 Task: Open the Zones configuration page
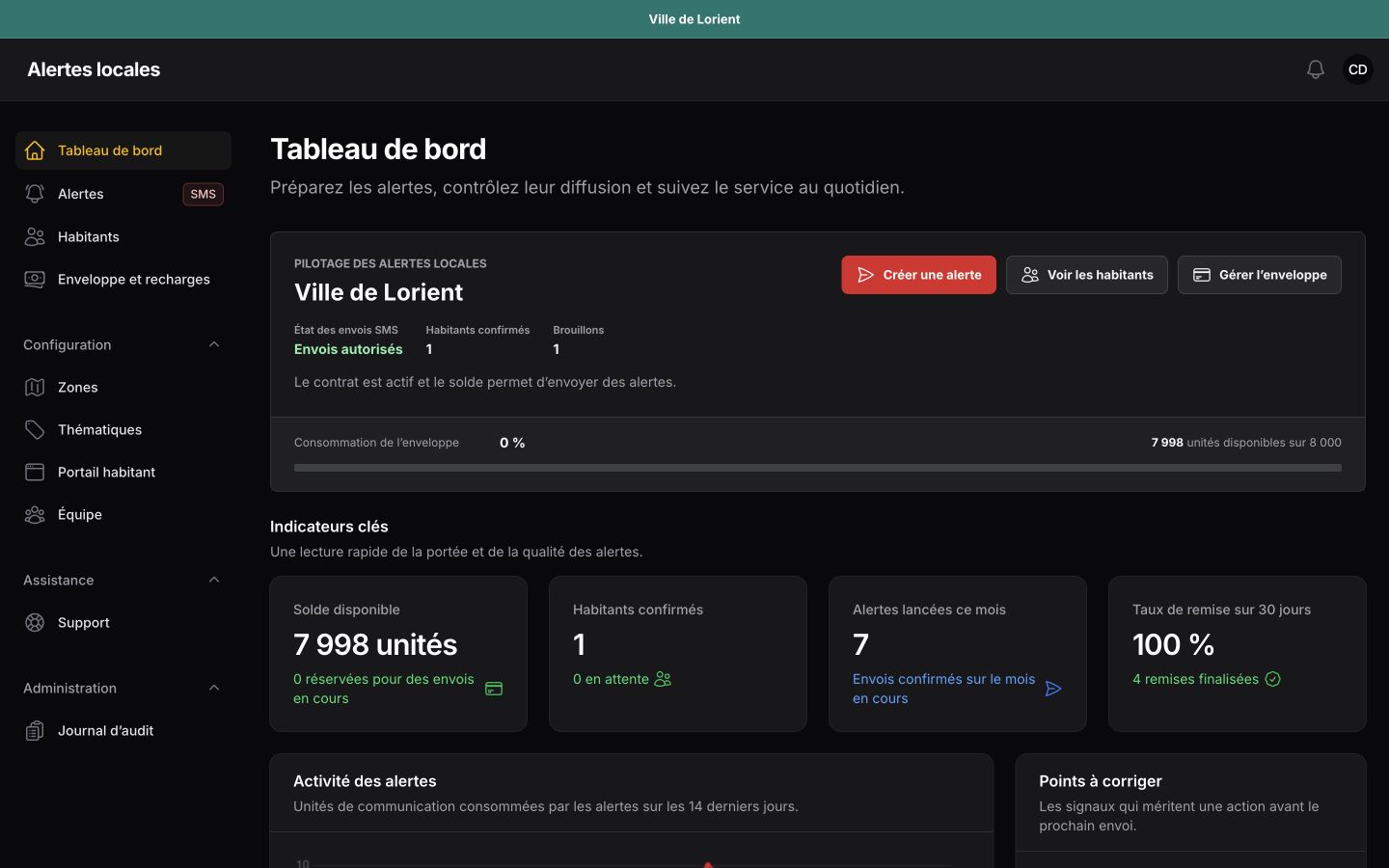tap(123, 387)
